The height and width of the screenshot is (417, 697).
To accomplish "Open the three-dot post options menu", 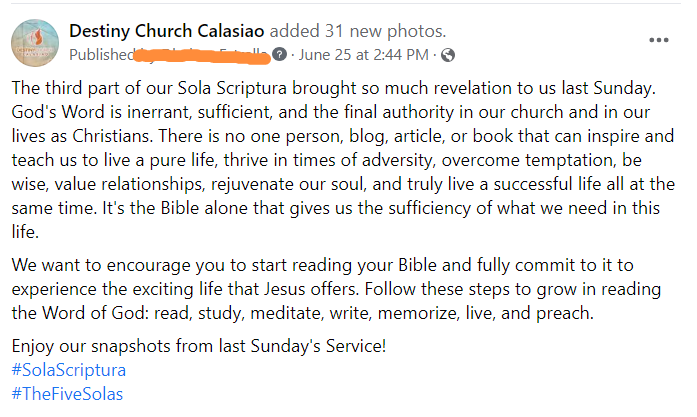I will (659, 40).
